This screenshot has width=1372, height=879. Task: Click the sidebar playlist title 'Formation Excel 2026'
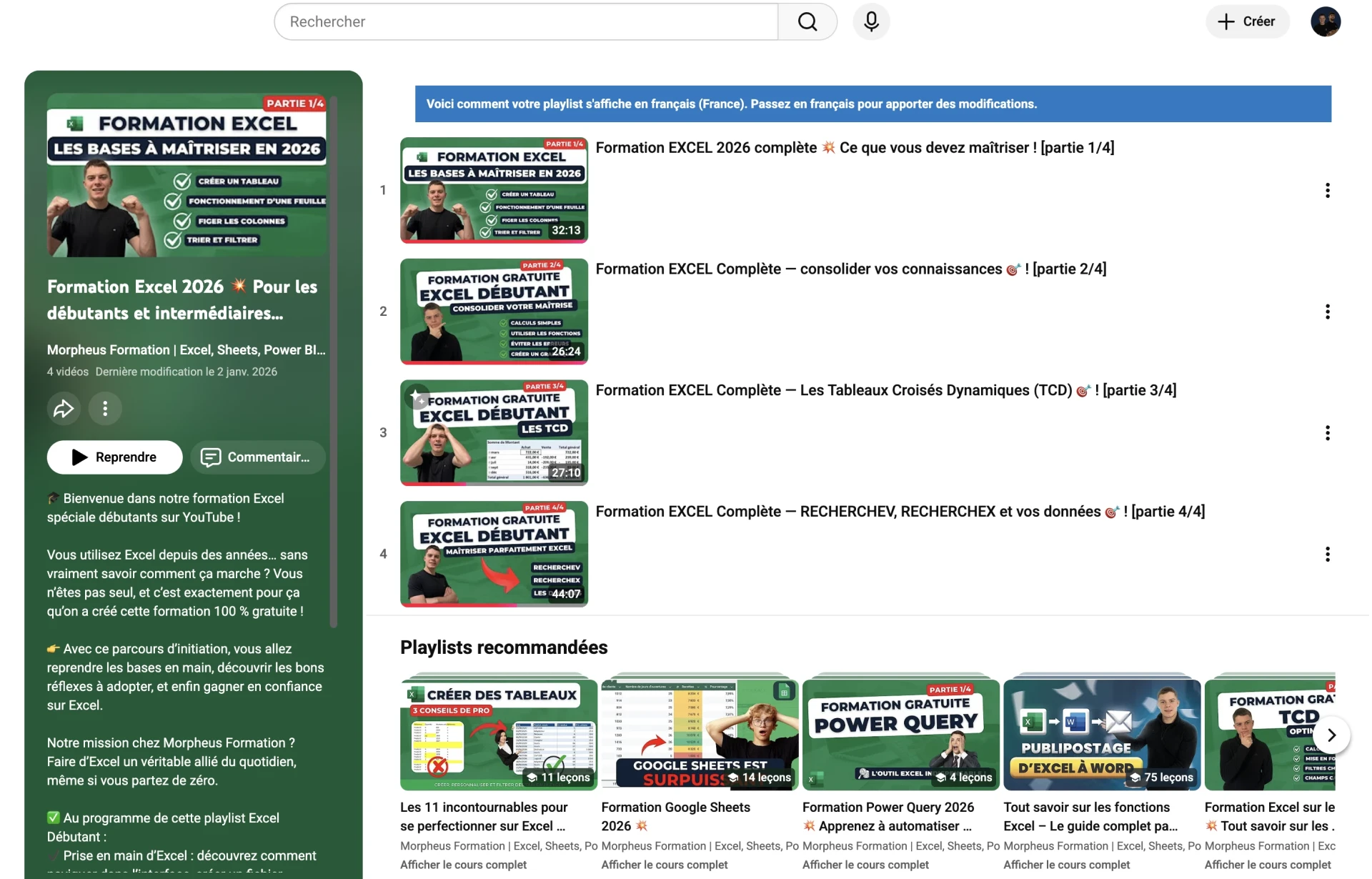(x=182, y=300)
